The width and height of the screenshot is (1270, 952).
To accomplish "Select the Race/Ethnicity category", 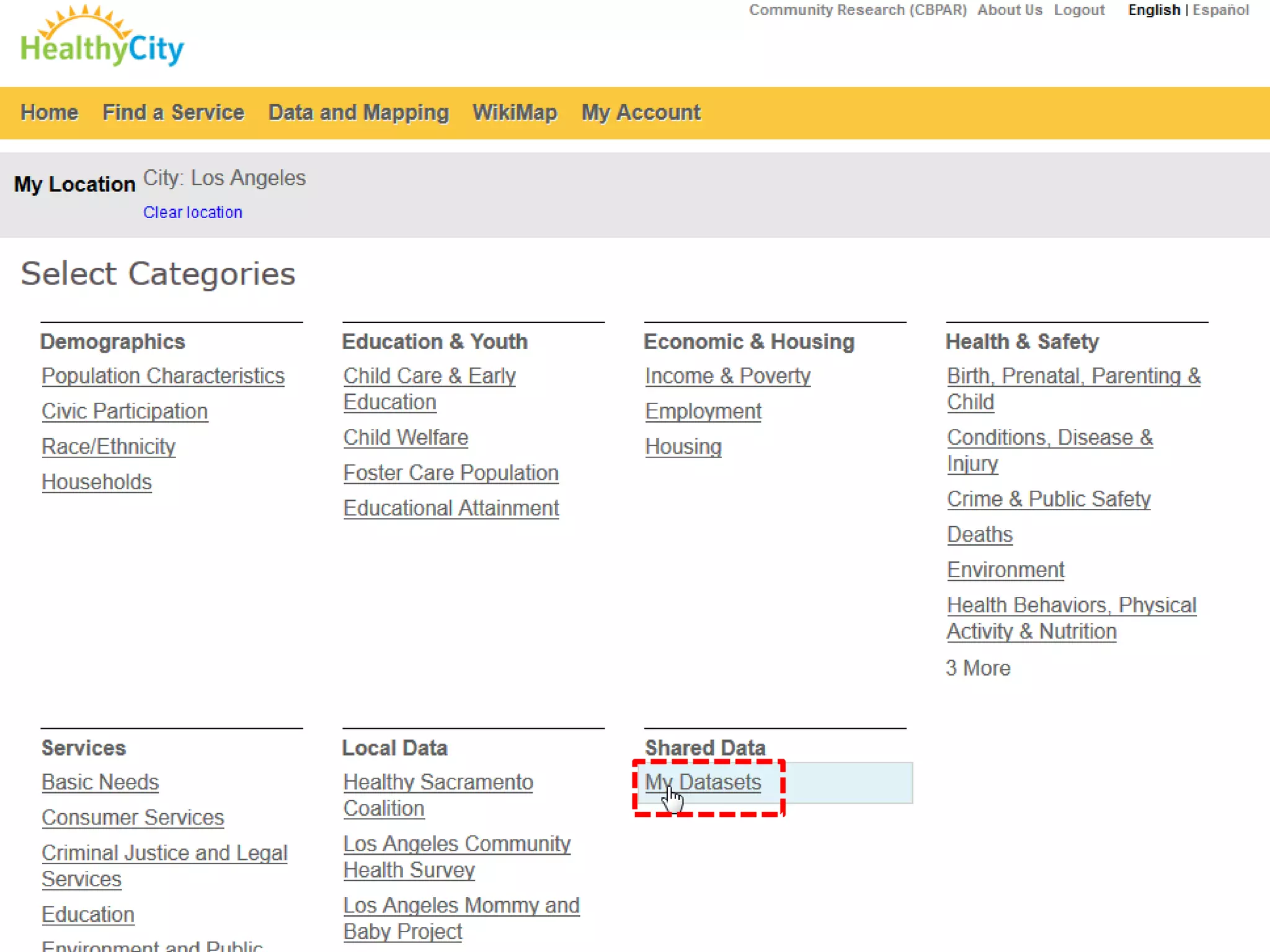I will (x=109, y=447).
